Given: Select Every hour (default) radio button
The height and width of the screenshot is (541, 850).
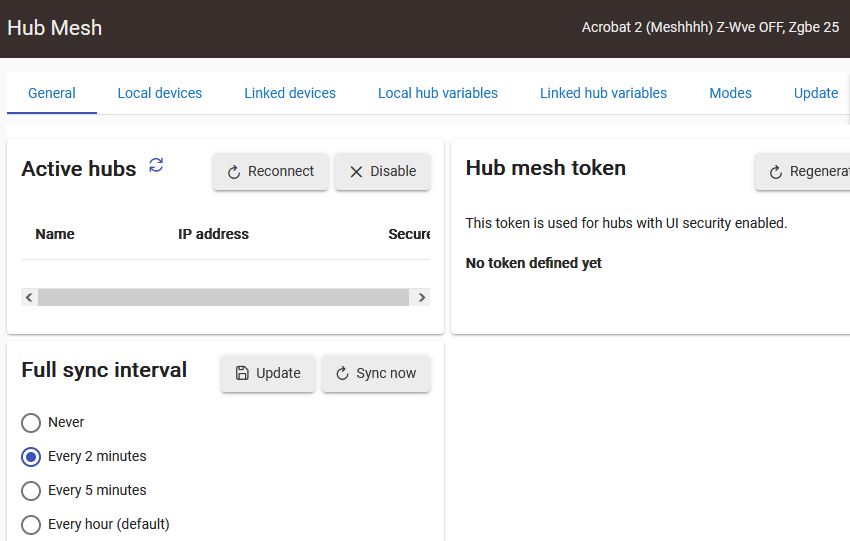Looking at the screenshot, I should coord(31,525).
